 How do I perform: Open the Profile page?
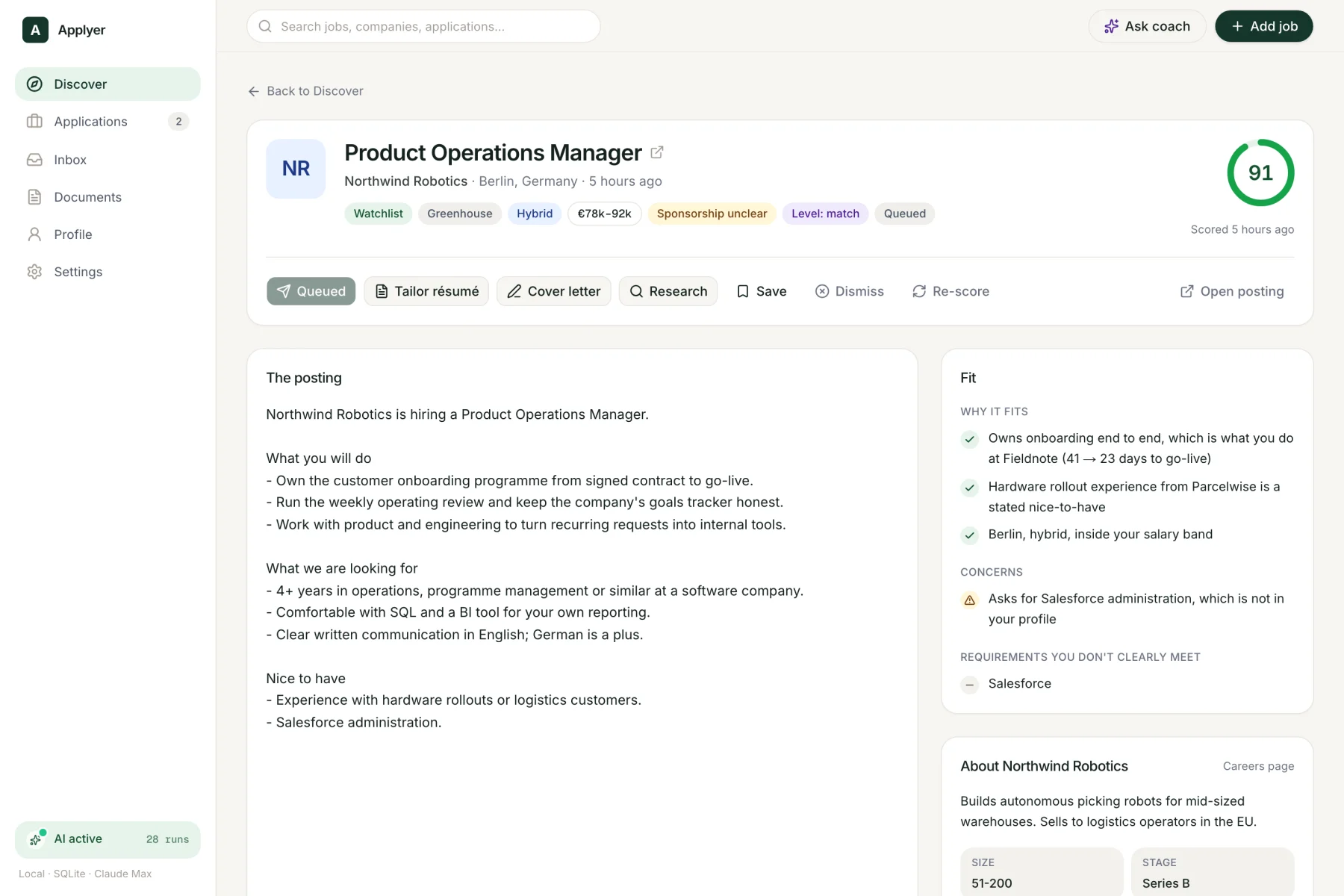pyautogui.click(x=108, y=234)
